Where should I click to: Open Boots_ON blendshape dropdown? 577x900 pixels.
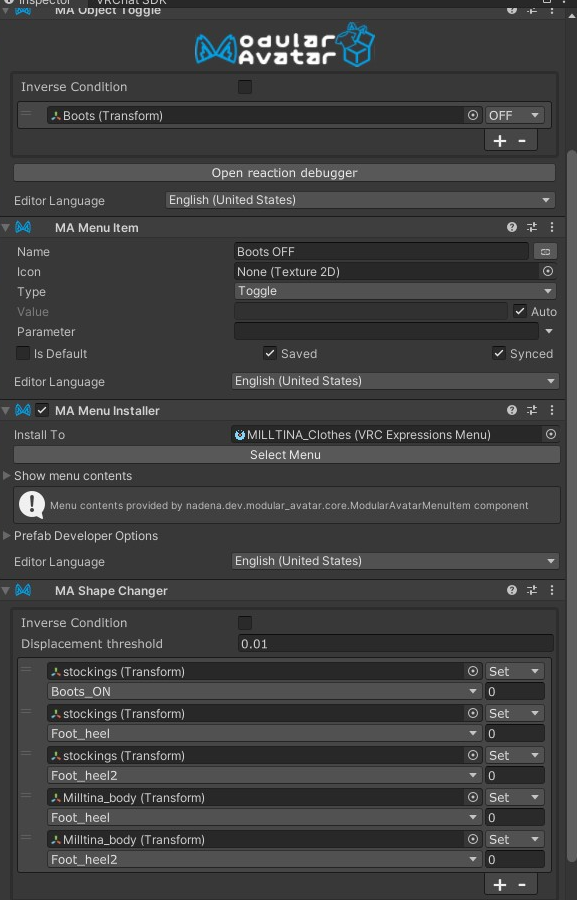tap(265, 692)
